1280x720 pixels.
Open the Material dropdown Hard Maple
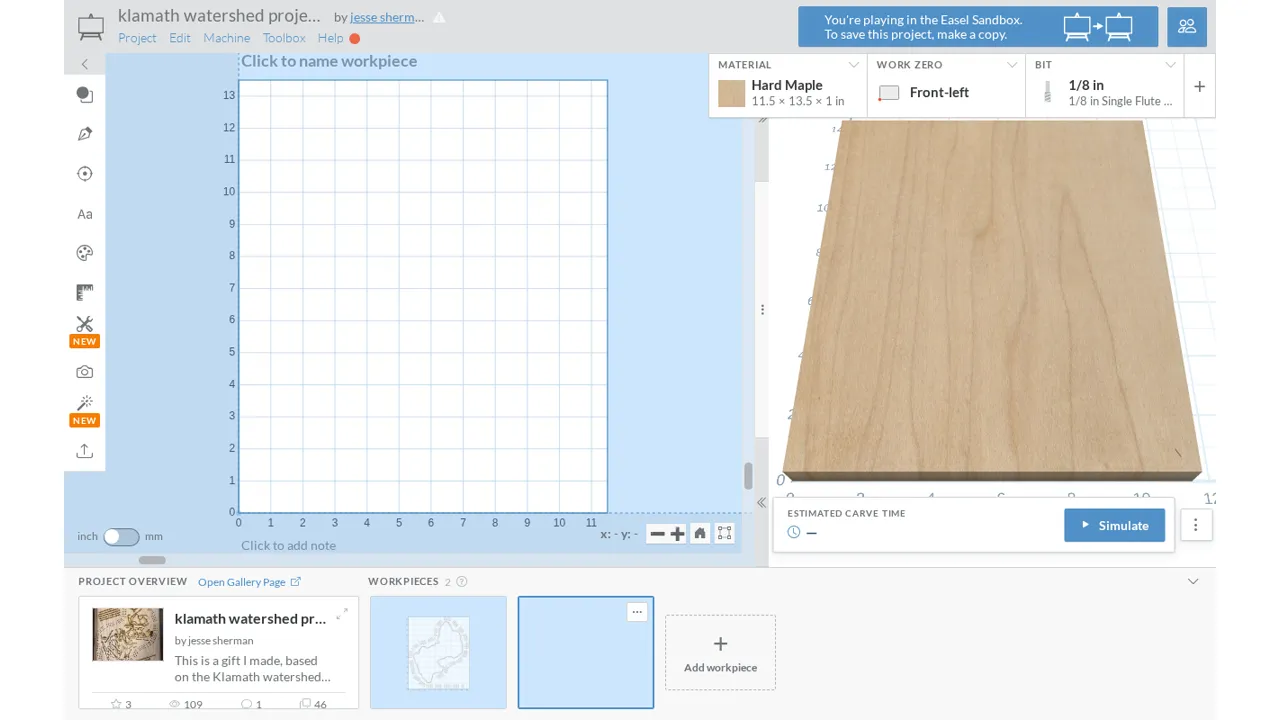click(x=788, y=85)
